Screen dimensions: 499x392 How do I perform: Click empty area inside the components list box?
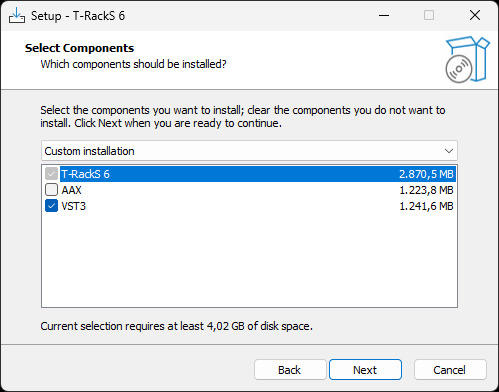click(249, 260)
